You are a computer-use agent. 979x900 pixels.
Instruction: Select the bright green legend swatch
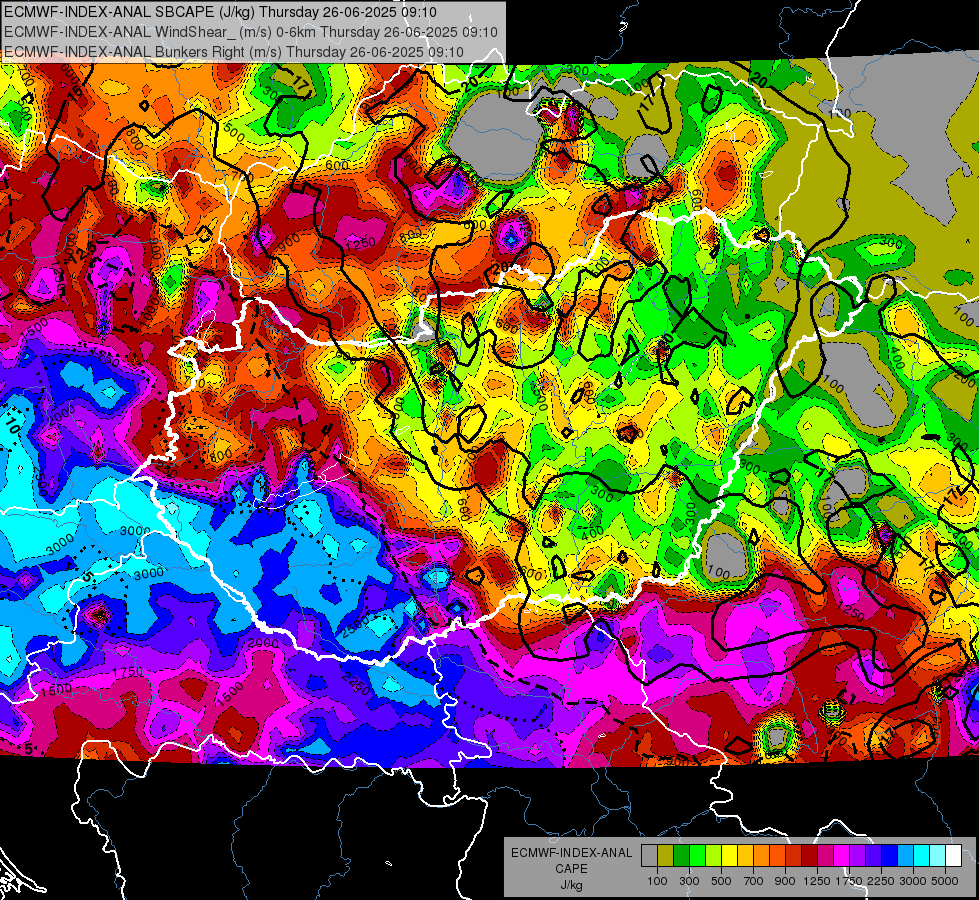point(697,855)
